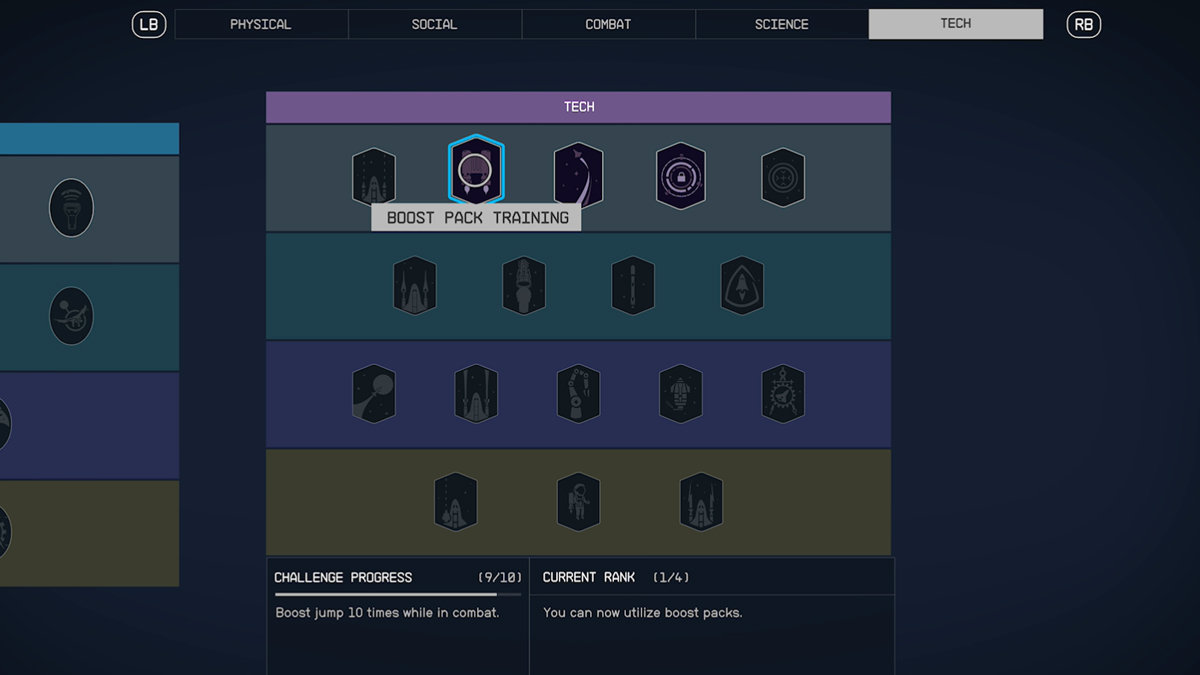Click the highlighted Boost Pack Training skill
Viewport: 1200px width, 675px height.
click(476, 172)
